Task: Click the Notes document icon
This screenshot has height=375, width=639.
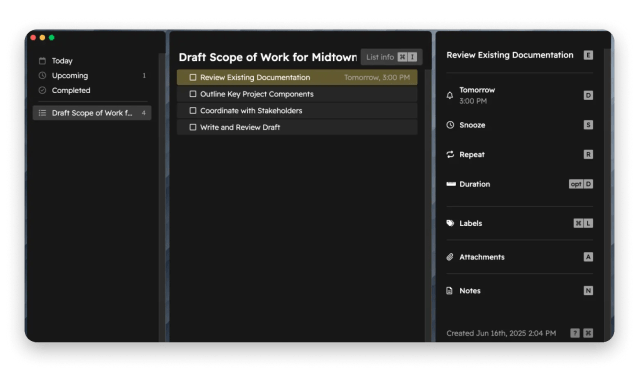Action: point(449,291)
